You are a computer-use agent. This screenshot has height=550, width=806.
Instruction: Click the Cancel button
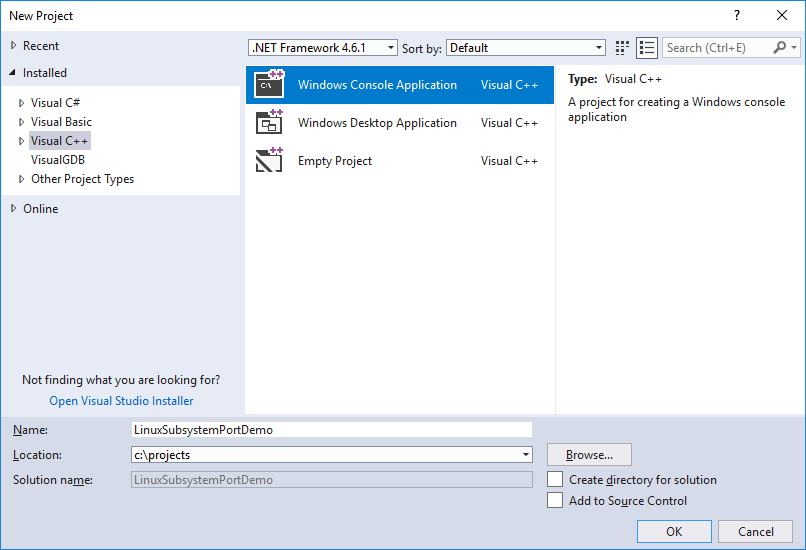tap(755, 531)
